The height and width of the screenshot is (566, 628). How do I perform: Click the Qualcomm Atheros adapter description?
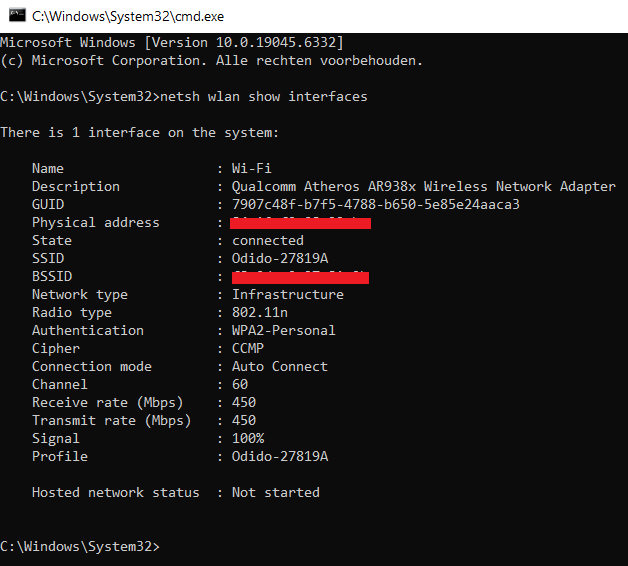[x=423, y=187]
